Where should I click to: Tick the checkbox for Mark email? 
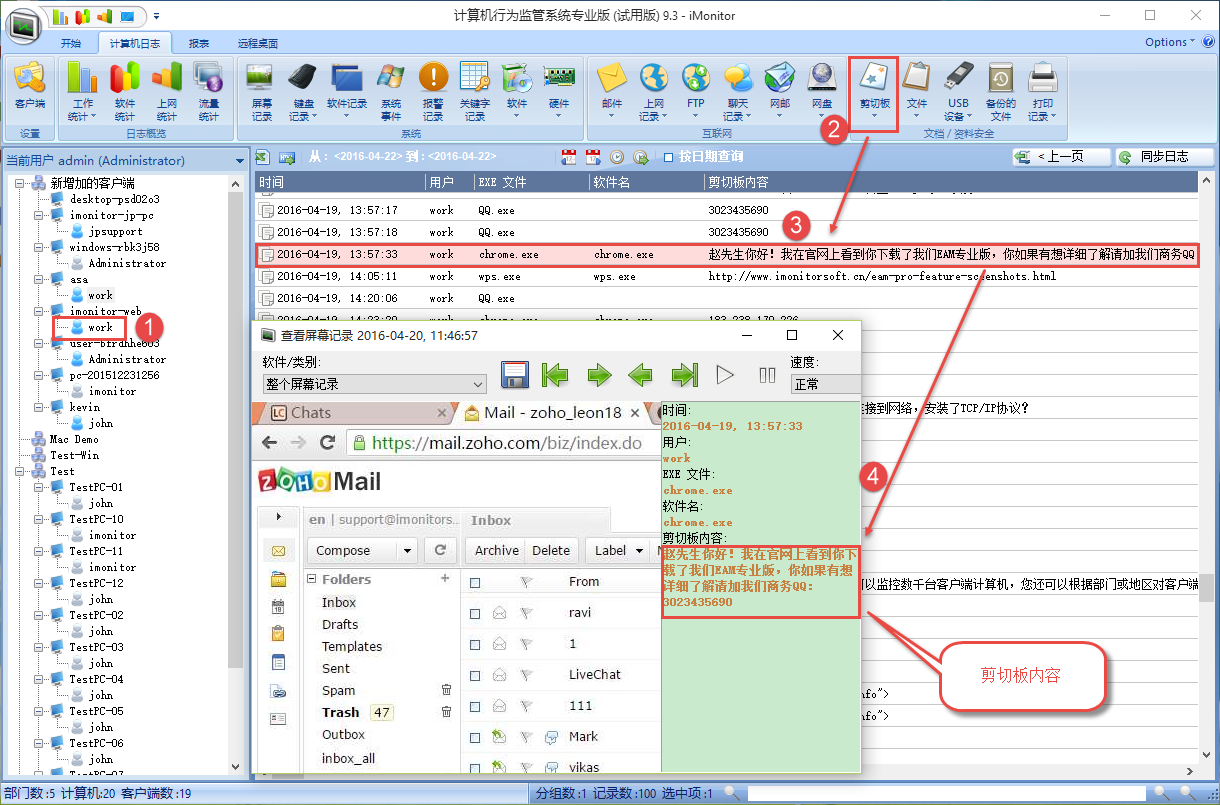click(475, 737)
